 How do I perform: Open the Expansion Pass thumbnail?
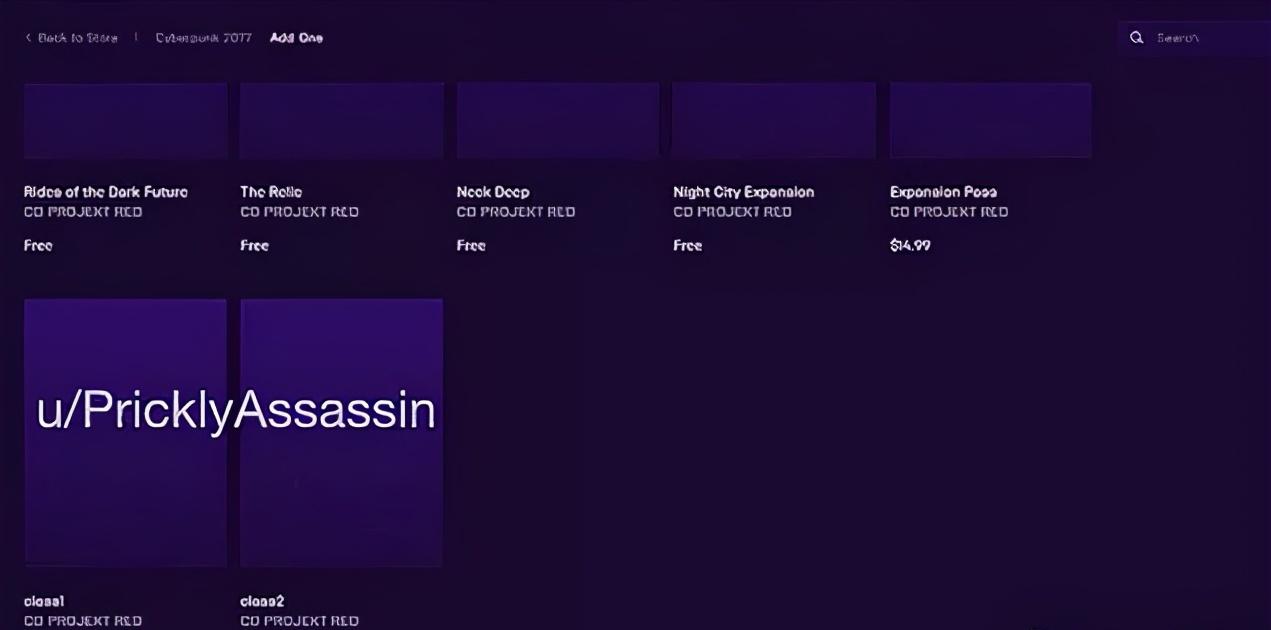pyautogui.click(x=991, y=120)
